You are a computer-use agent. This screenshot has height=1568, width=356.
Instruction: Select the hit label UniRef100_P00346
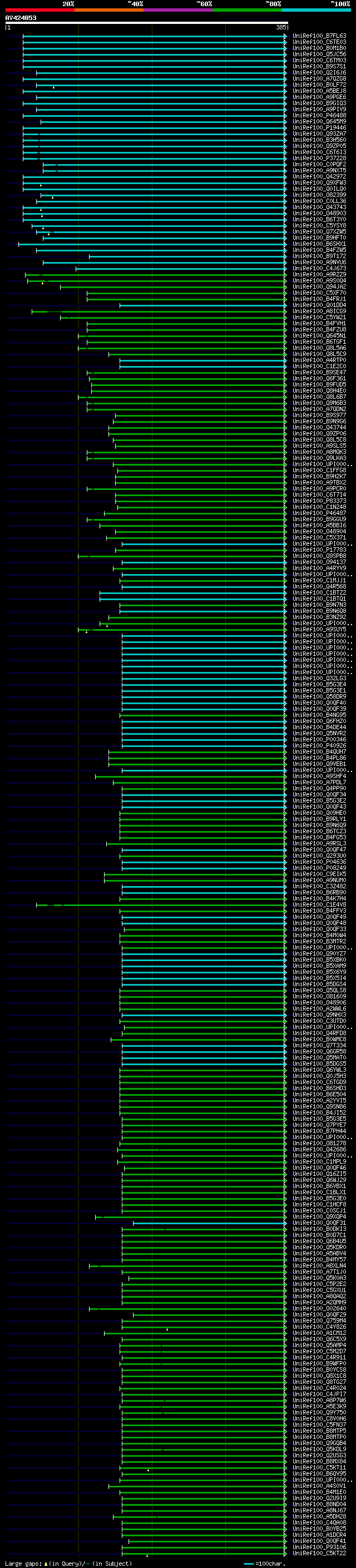coord(319,739)
